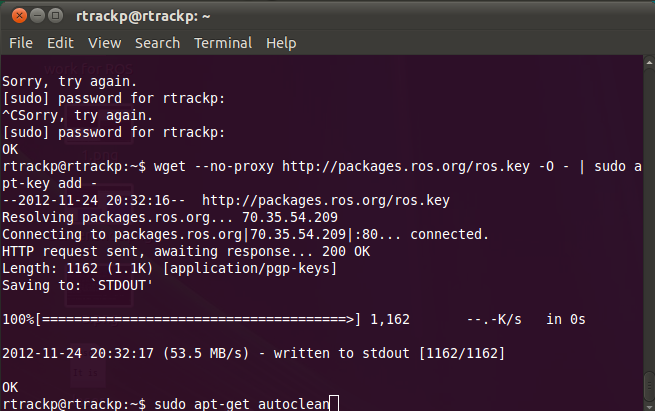Open the File menu
This screenshot has height=411, width=655.
[21, 43]
